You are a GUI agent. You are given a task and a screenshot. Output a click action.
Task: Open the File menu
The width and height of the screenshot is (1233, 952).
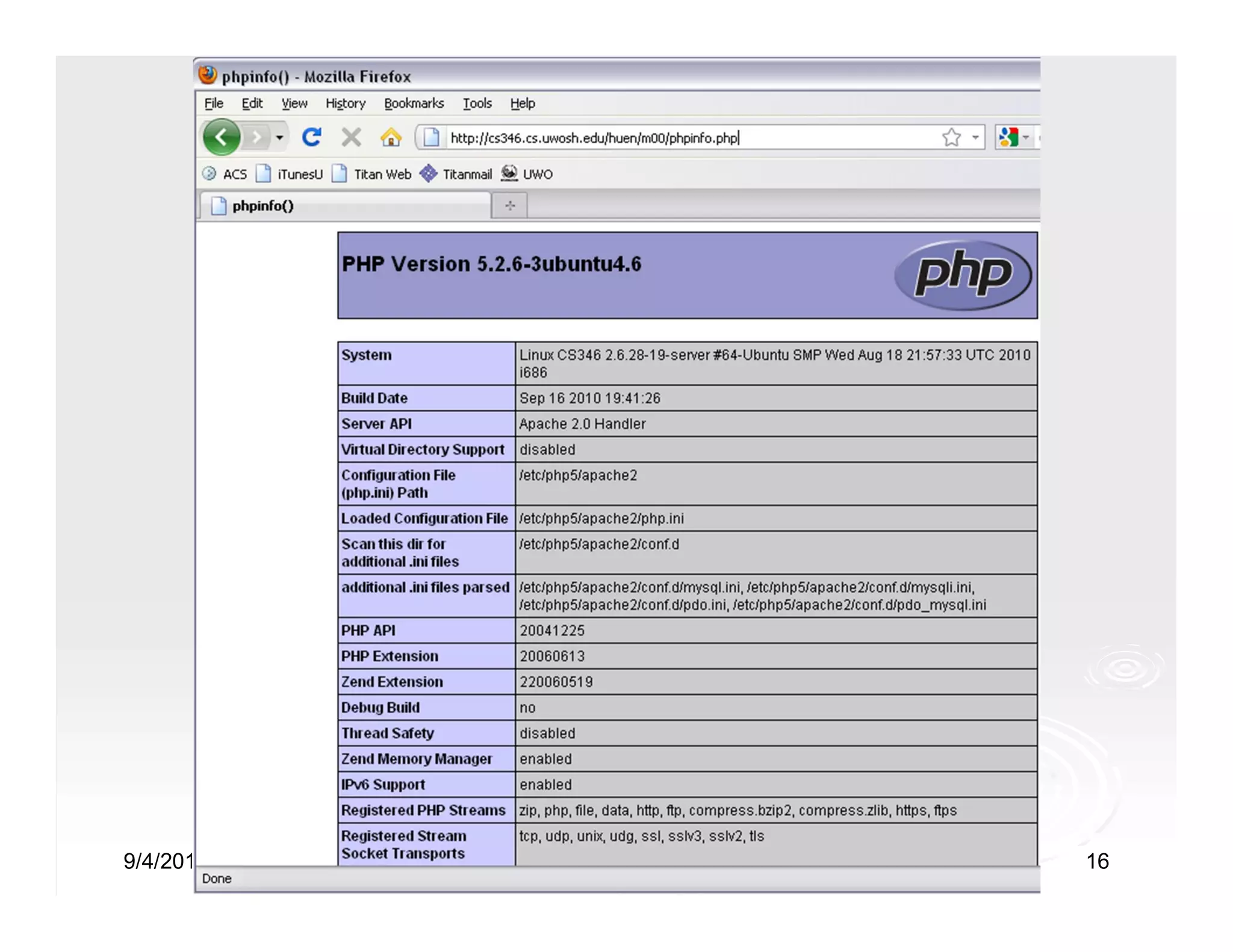[214, 104]
